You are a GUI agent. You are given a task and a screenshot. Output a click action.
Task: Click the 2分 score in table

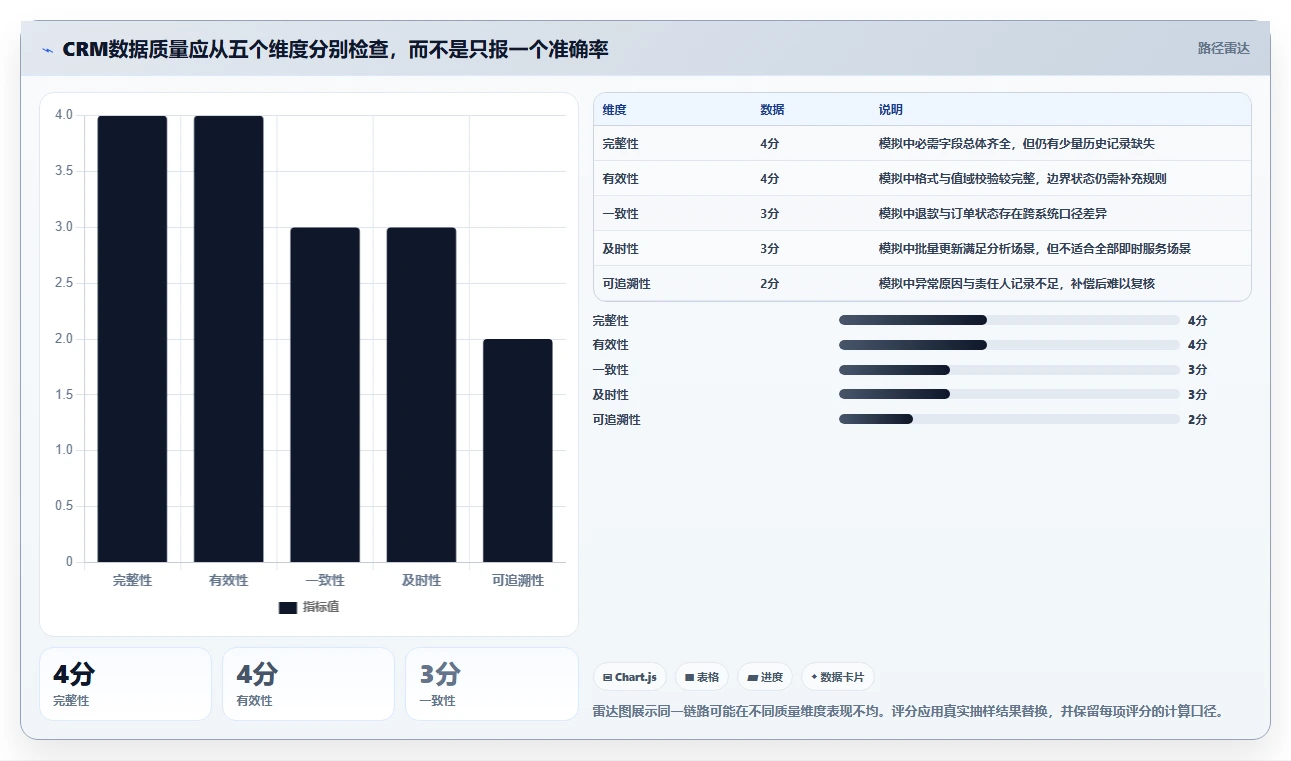coord(769,284)
